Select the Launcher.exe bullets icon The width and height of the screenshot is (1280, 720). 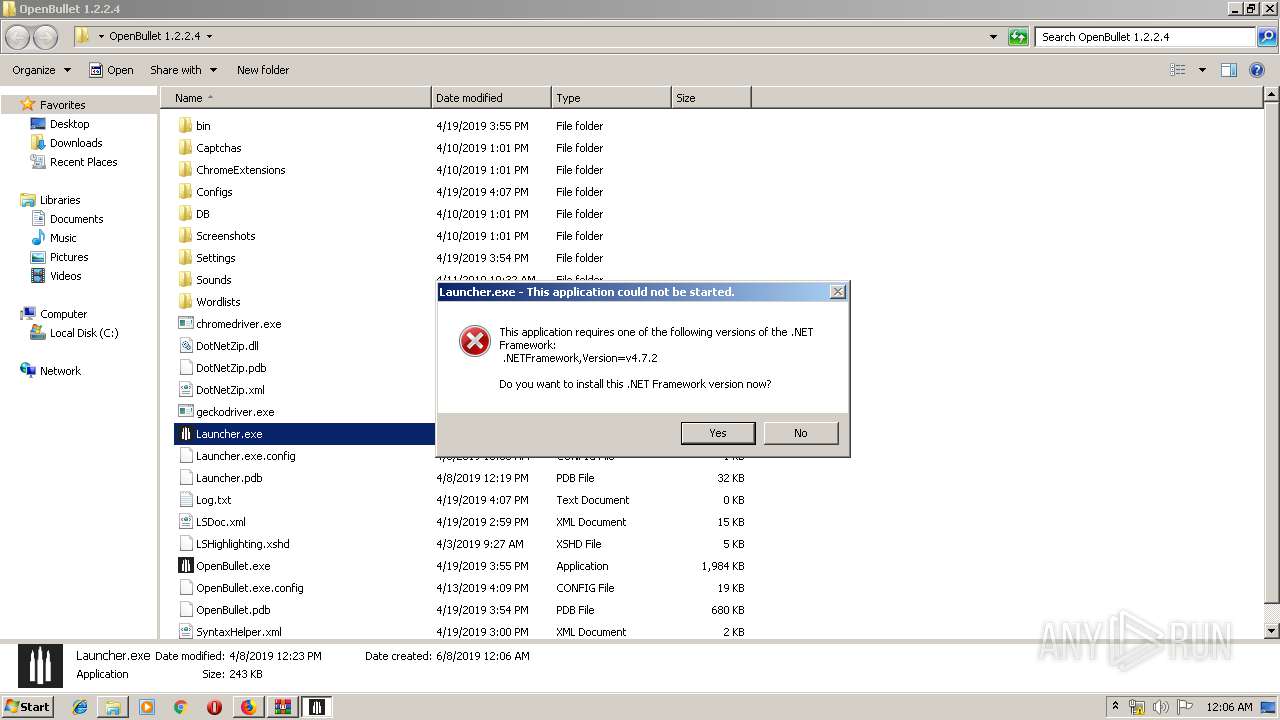click(x=185, y=434)
